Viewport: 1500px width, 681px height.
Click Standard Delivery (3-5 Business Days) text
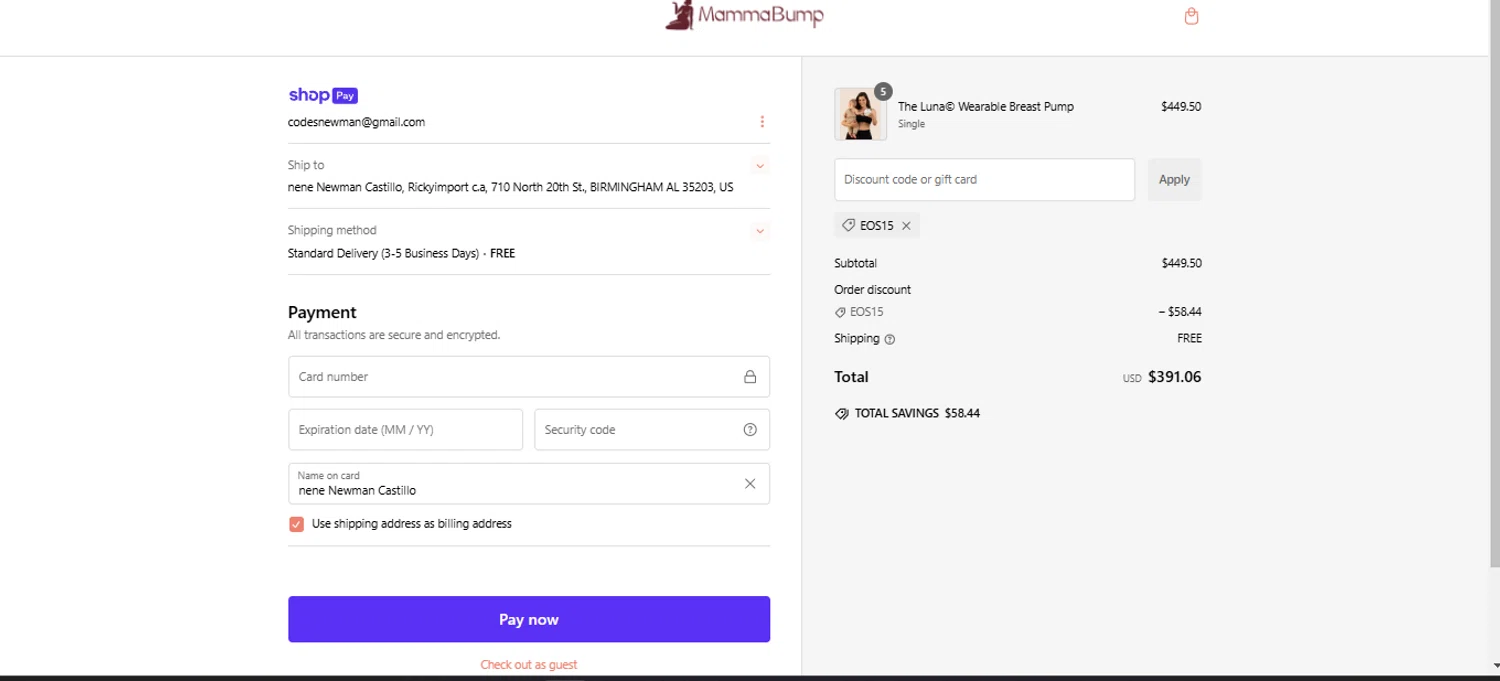tap(383, 253)
